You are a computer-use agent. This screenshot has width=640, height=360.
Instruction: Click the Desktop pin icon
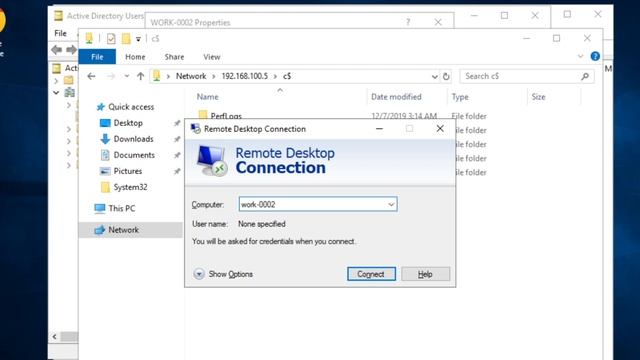(x=177, y=123)
